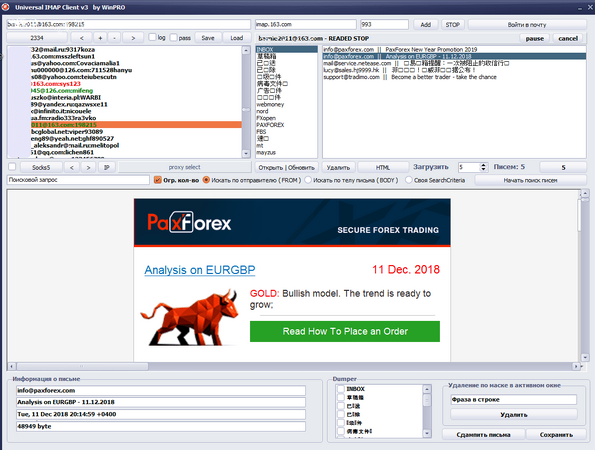
Task: Click the plus button beside account counter
Action: [x=100, y=38]
